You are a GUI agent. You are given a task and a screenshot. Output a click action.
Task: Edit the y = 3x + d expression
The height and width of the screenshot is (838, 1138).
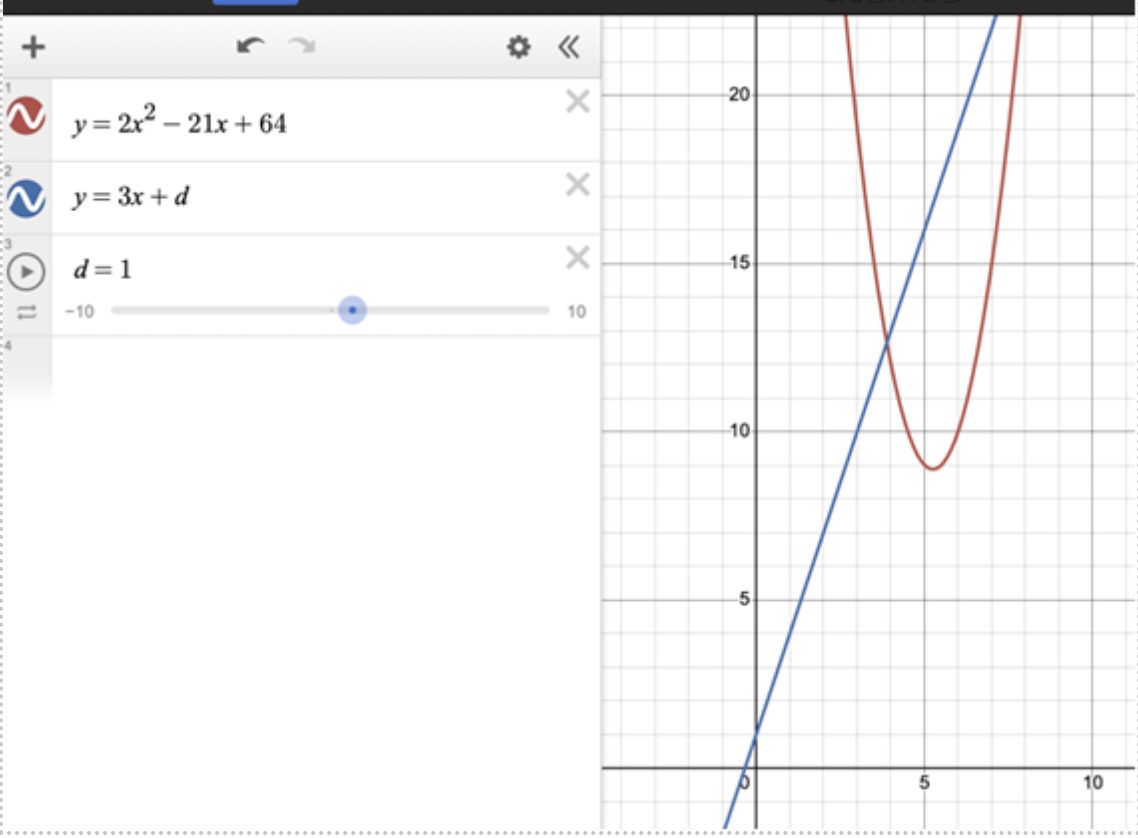click(131, 197)
